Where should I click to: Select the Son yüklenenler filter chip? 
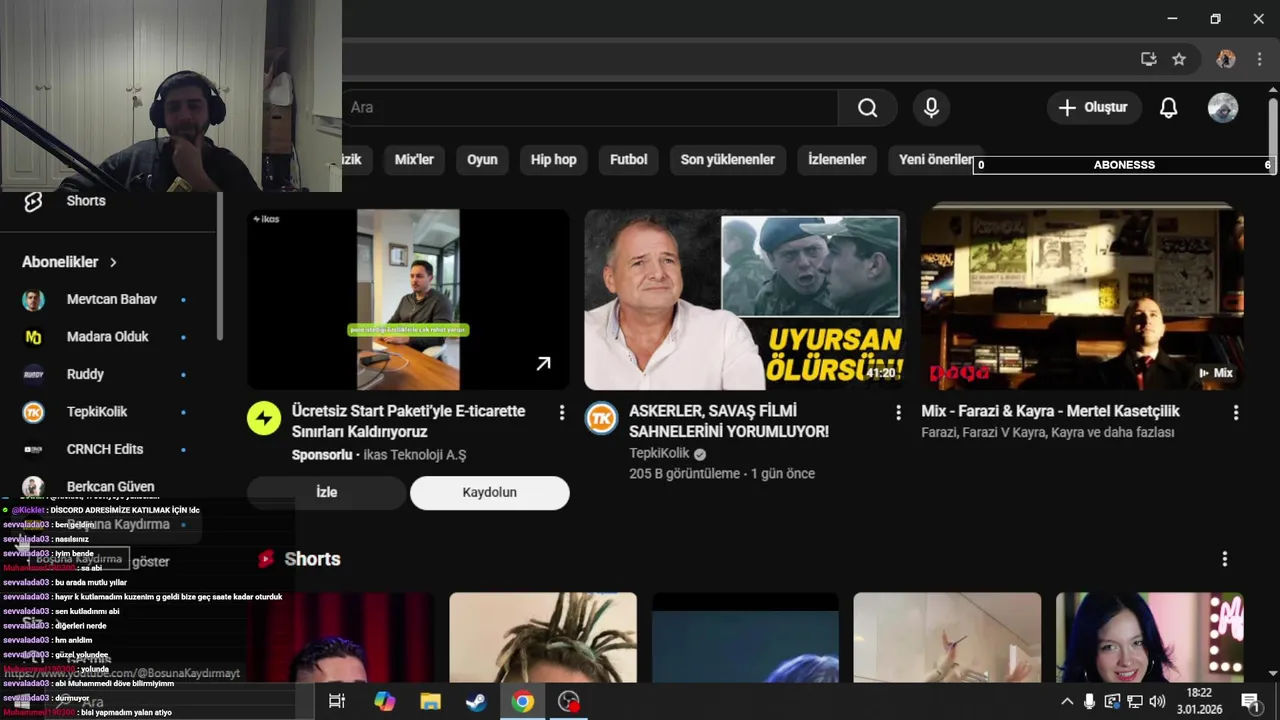(728, 160)
